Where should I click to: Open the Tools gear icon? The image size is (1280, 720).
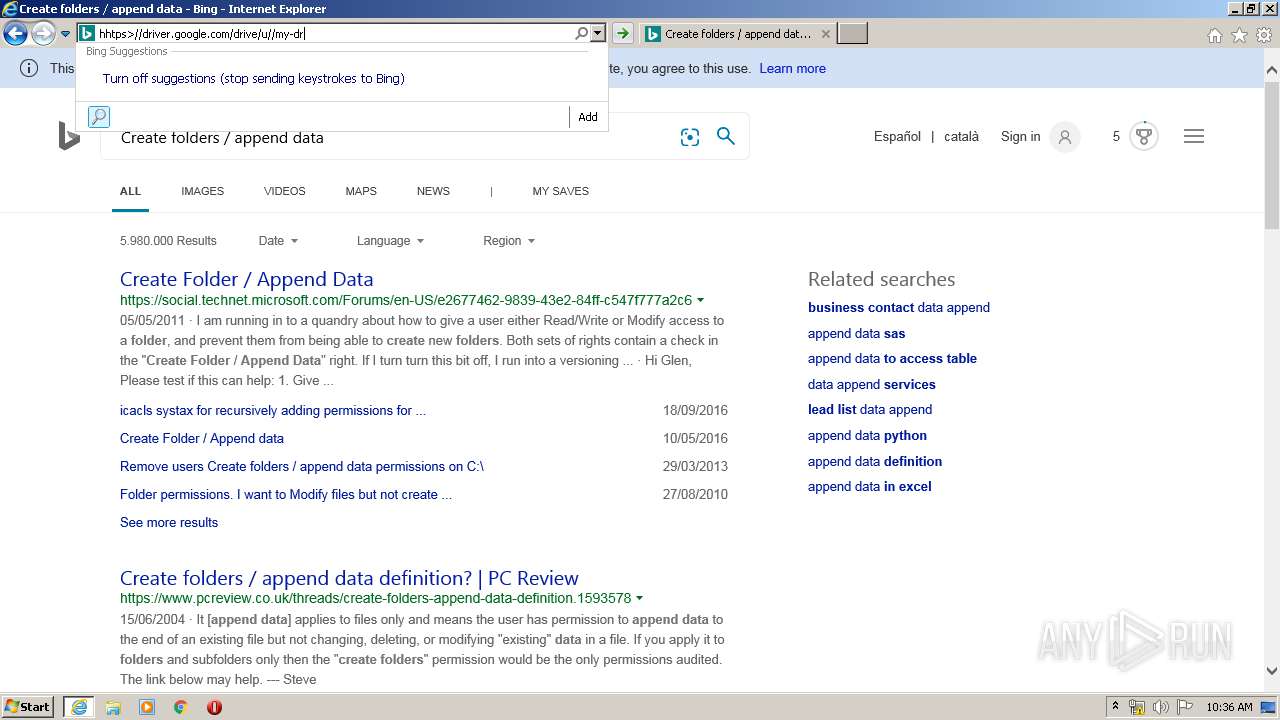coord(1264,35)
